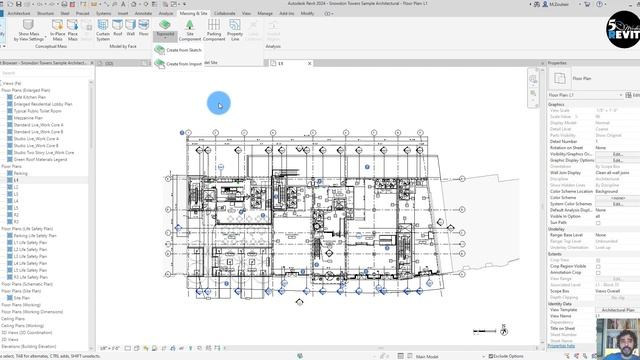
Task: Click the Text tool icon in quick access toolbar
Action: (123, 4)
